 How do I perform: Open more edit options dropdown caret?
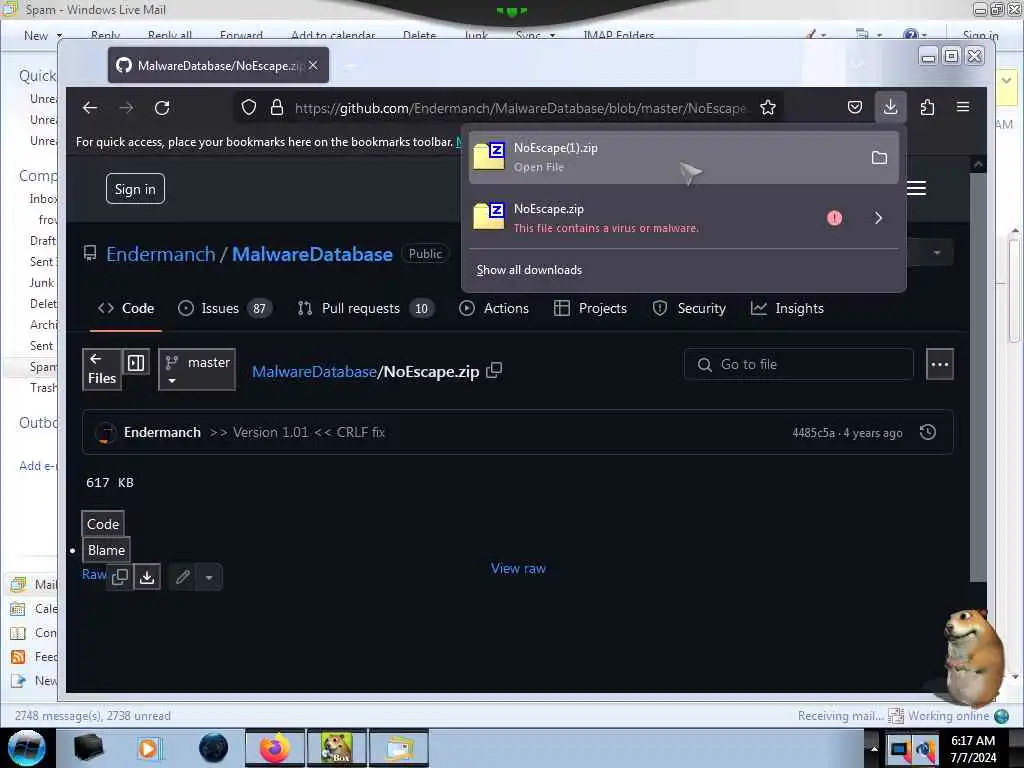[x=209, y=577]
